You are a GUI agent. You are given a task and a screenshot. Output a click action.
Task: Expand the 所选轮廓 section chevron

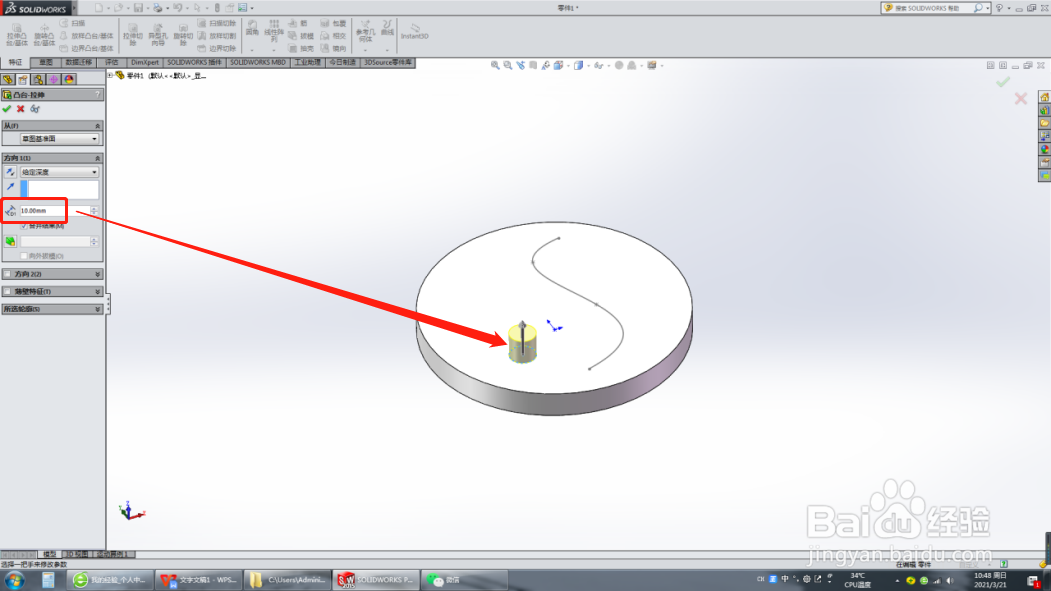pos(97,309)
